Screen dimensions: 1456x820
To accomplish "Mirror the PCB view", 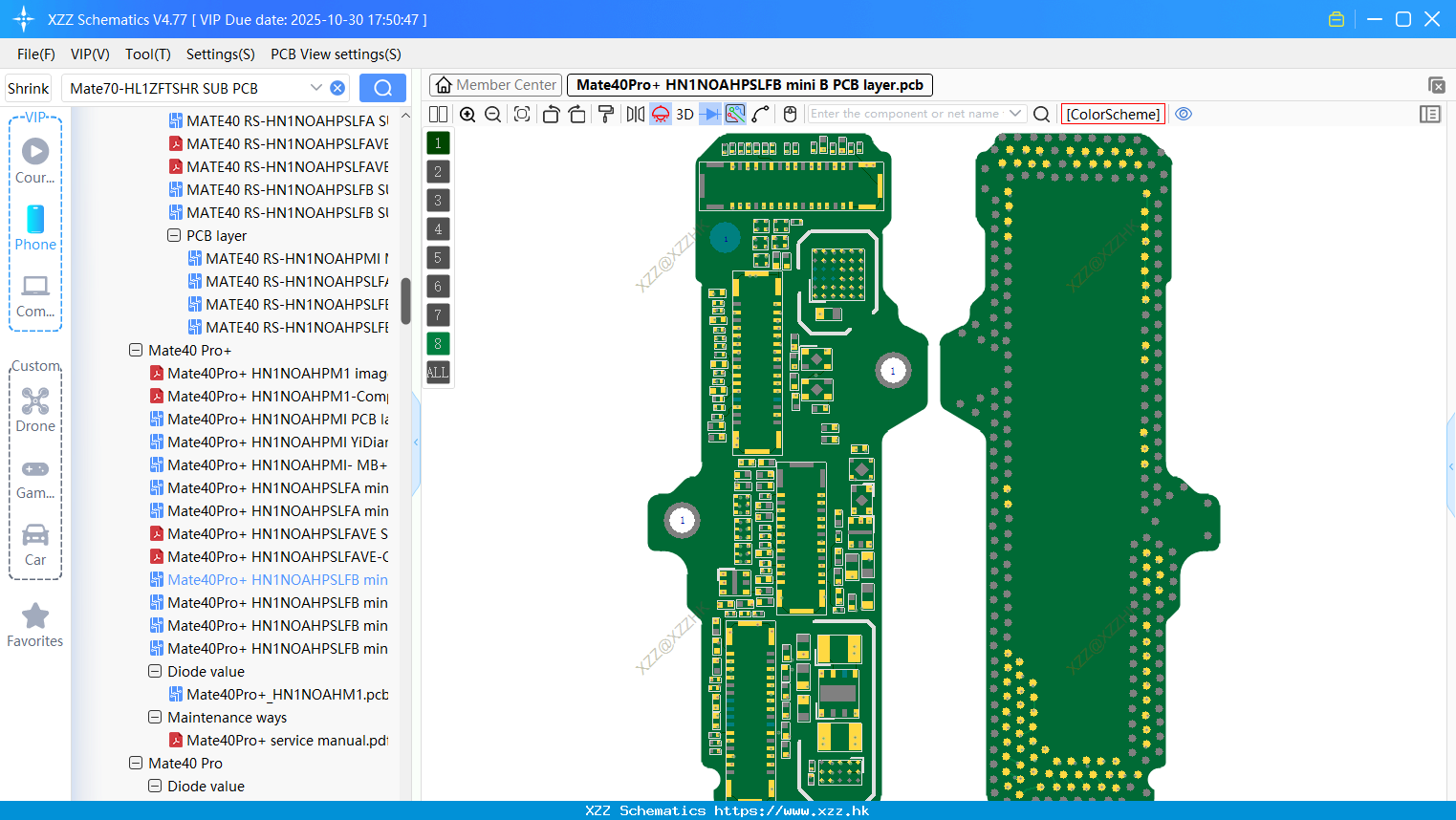I will [636, 114].
